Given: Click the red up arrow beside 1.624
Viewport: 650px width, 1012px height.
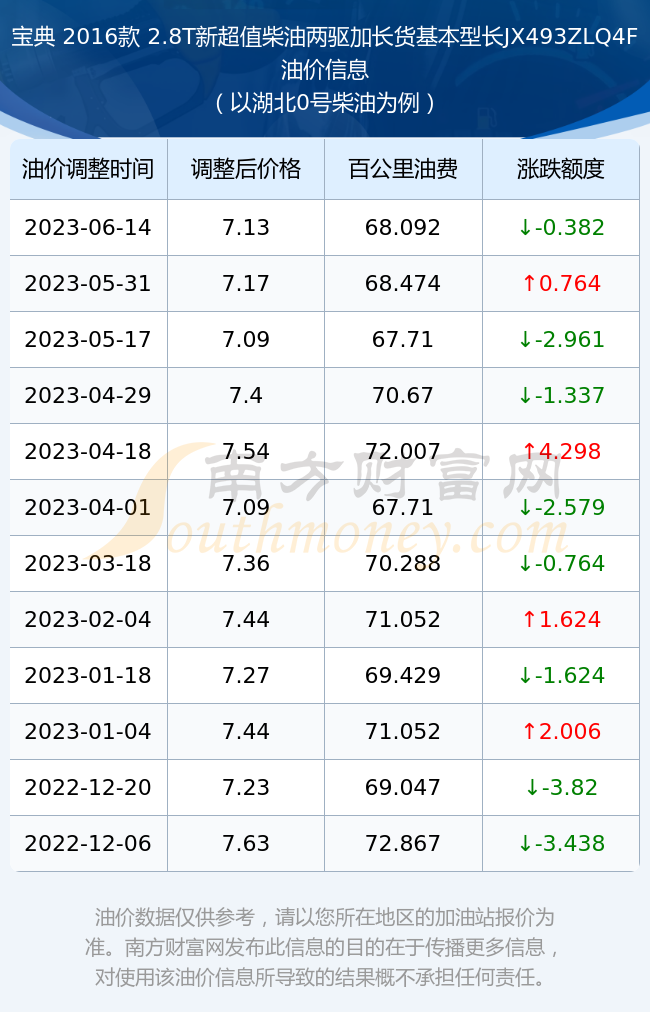Looking at the screenshot, I should (x=529, y=620).
